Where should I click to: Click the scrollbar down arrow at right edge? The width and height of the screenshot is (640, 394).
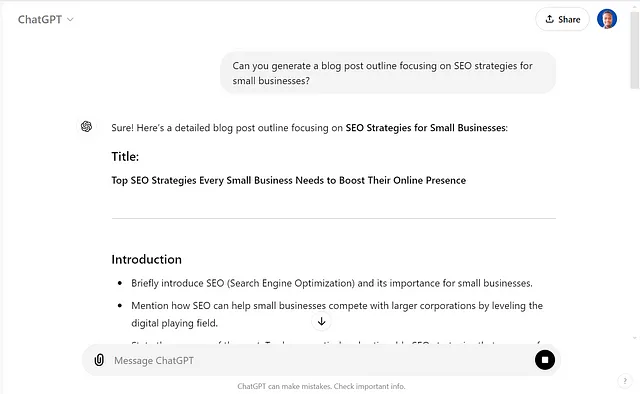point(634,338)
